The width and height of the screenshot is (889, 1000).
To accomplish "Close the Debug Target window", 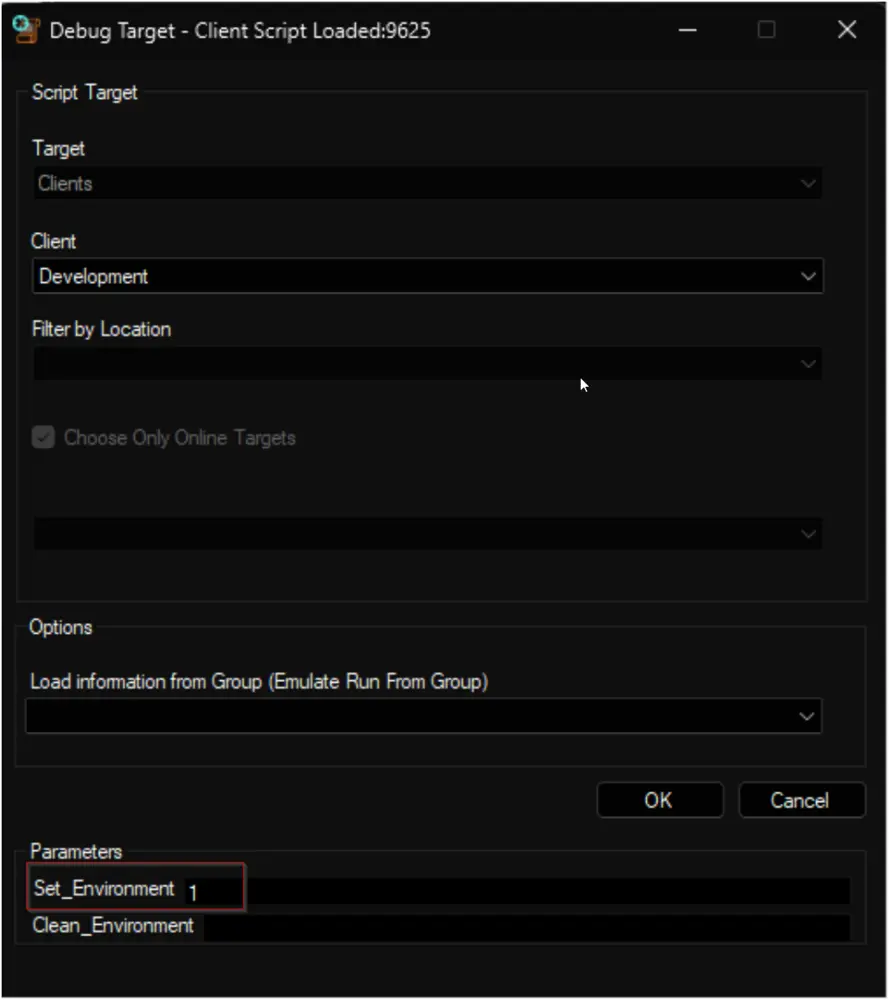I will coord(847,30).
